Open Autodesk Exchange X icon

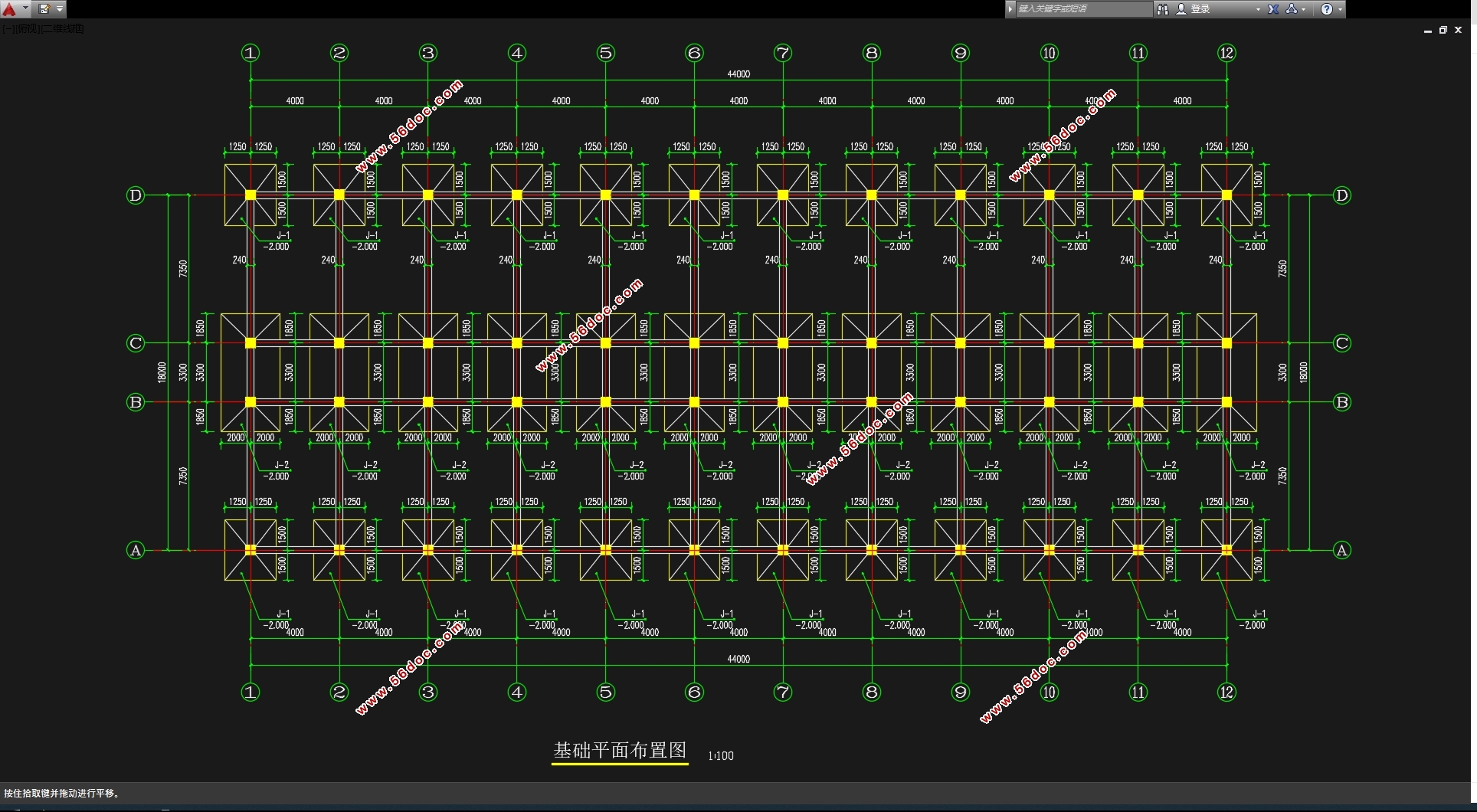tap(1273, 9)
